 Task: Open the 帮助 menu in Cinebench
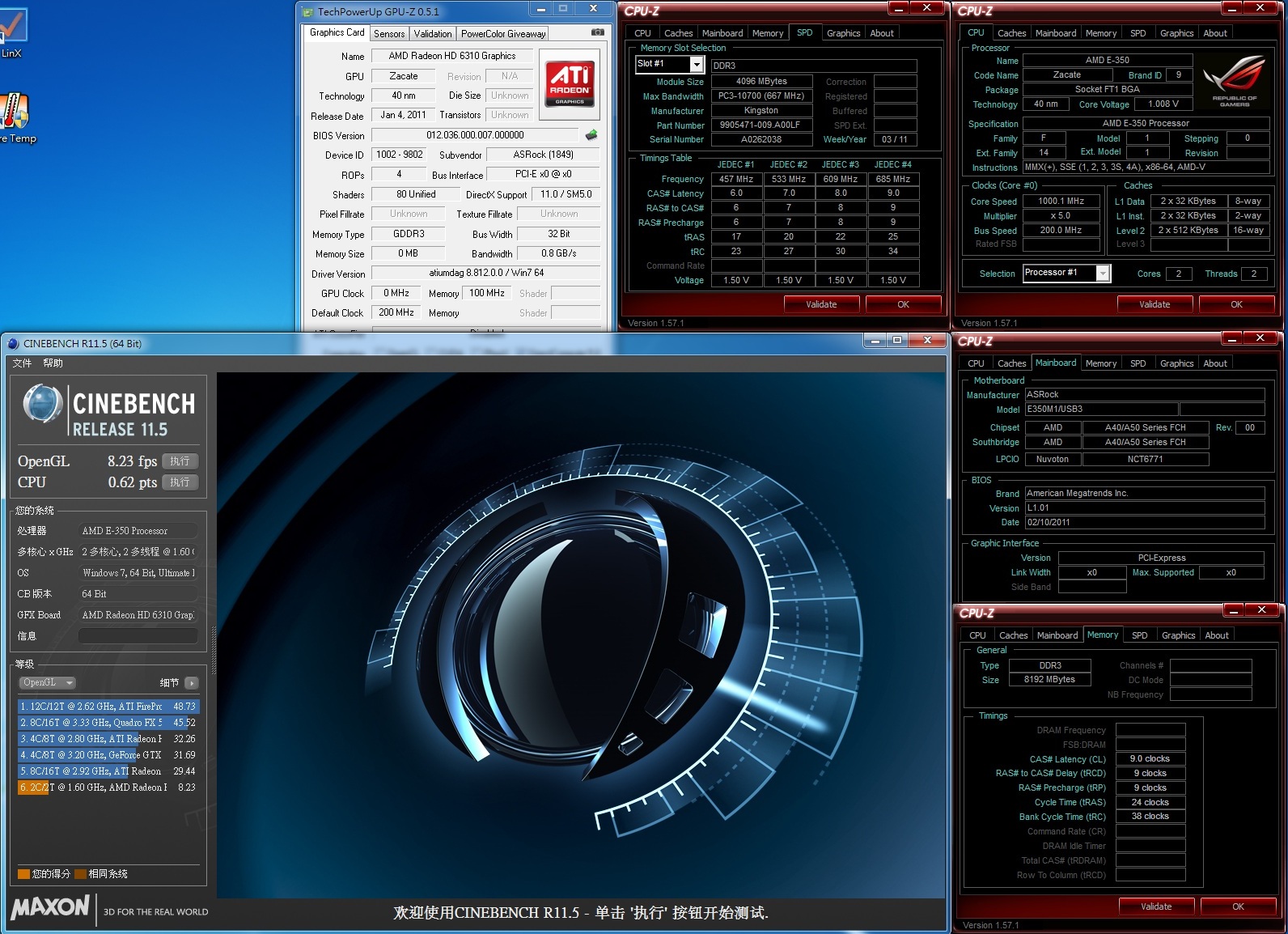53,363
